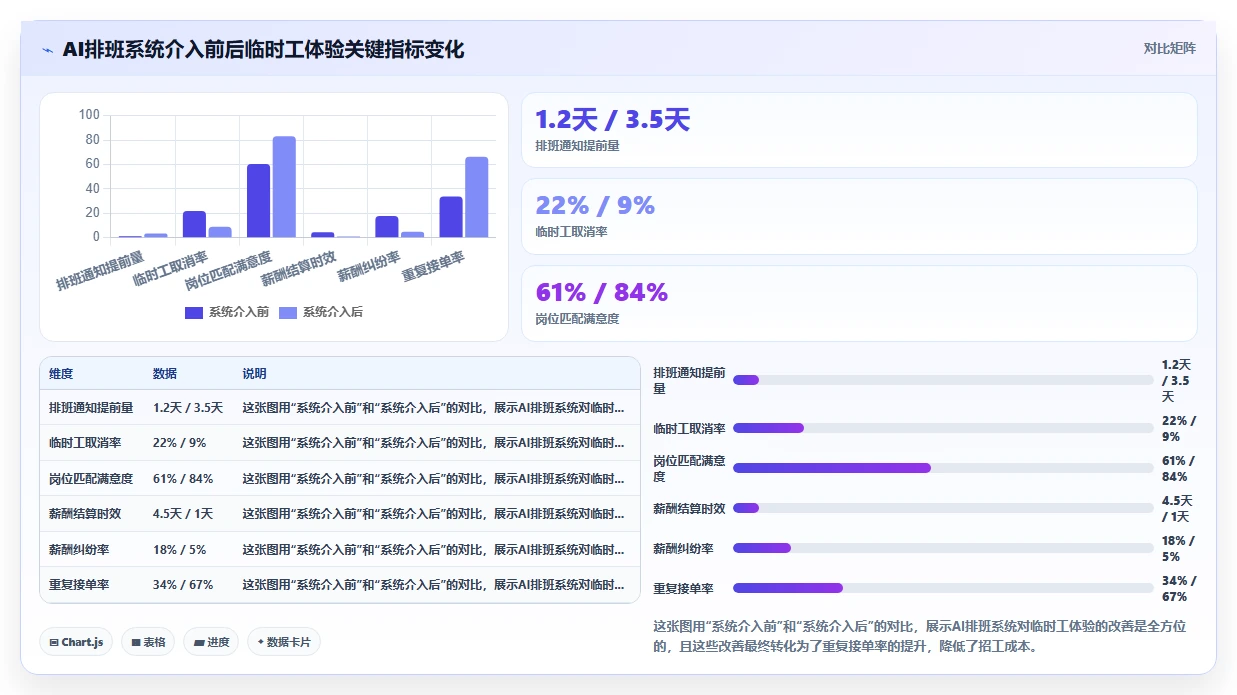1237x695 pixels.
Task: Click the 22% / 9% 临时工取消率 card
Action: pyautogui.click(x=859, y=217)
